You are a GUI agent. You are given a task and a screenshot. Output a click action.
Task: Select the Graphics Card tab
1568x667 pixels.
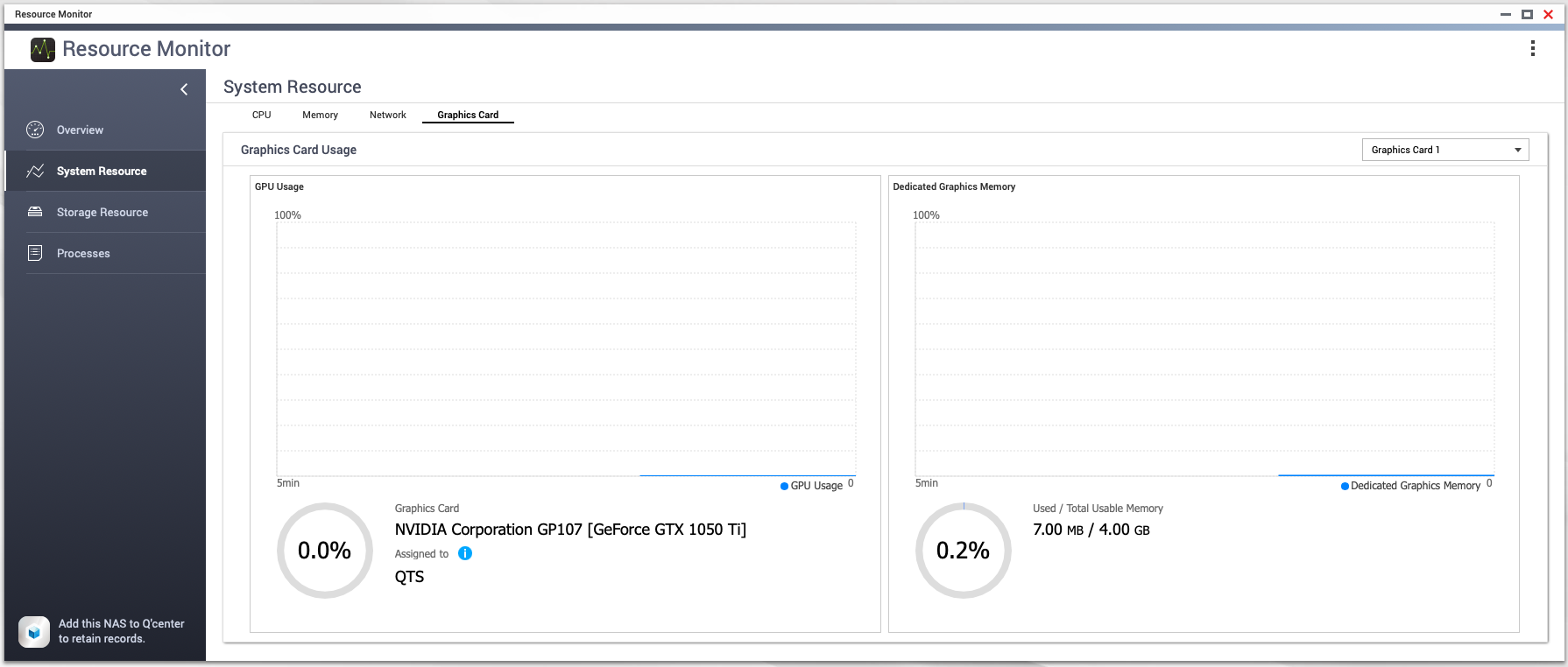click(468, 115)
